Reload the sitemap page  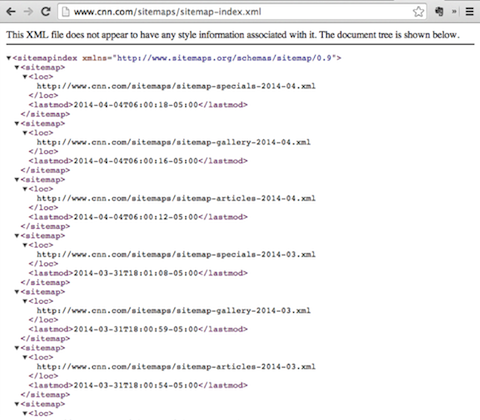46,12
